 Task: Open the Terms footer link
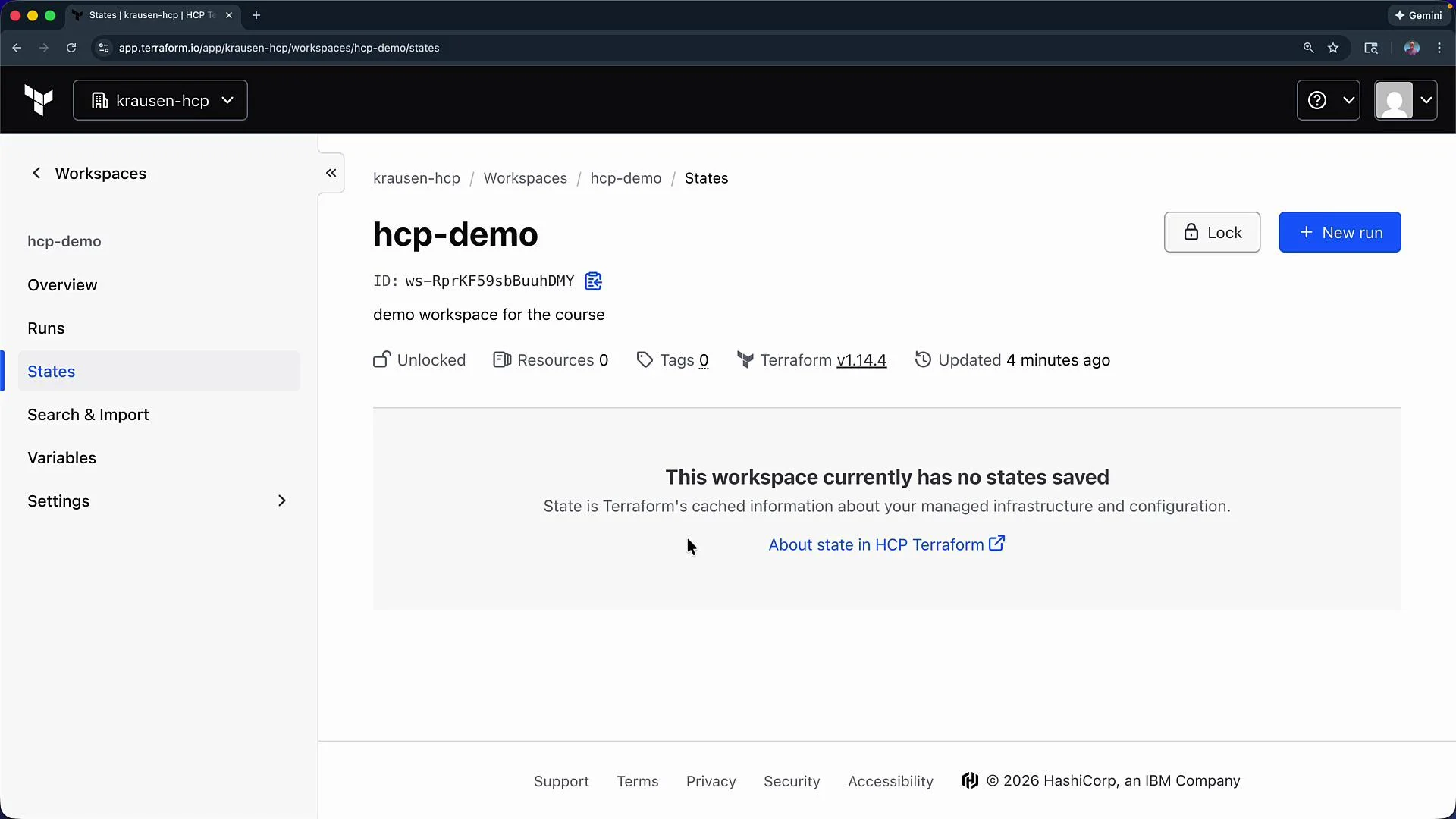(638, 781)
